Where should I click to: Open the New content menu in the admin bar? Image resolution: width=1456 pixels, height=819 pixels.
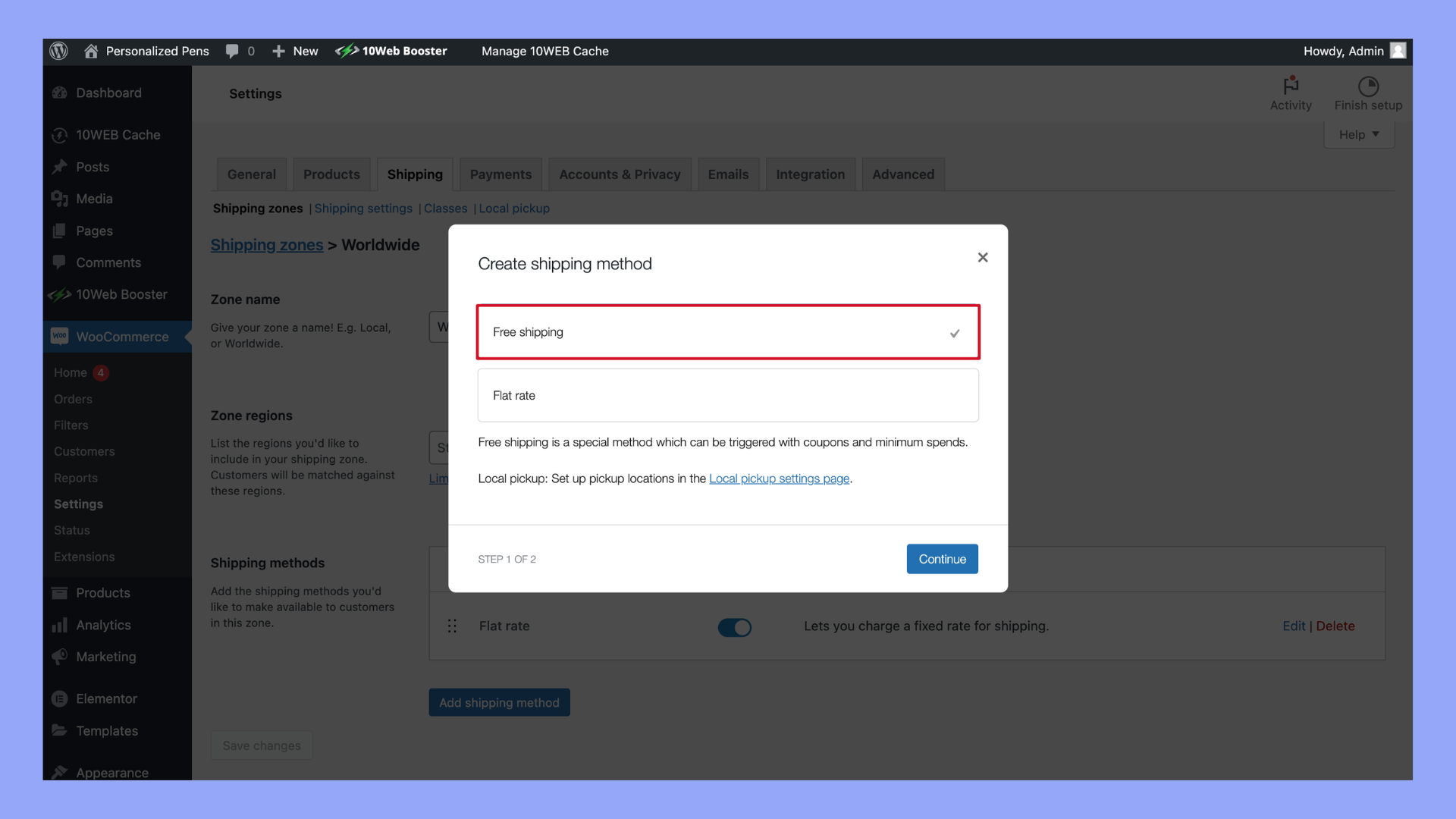pos(296,51)
